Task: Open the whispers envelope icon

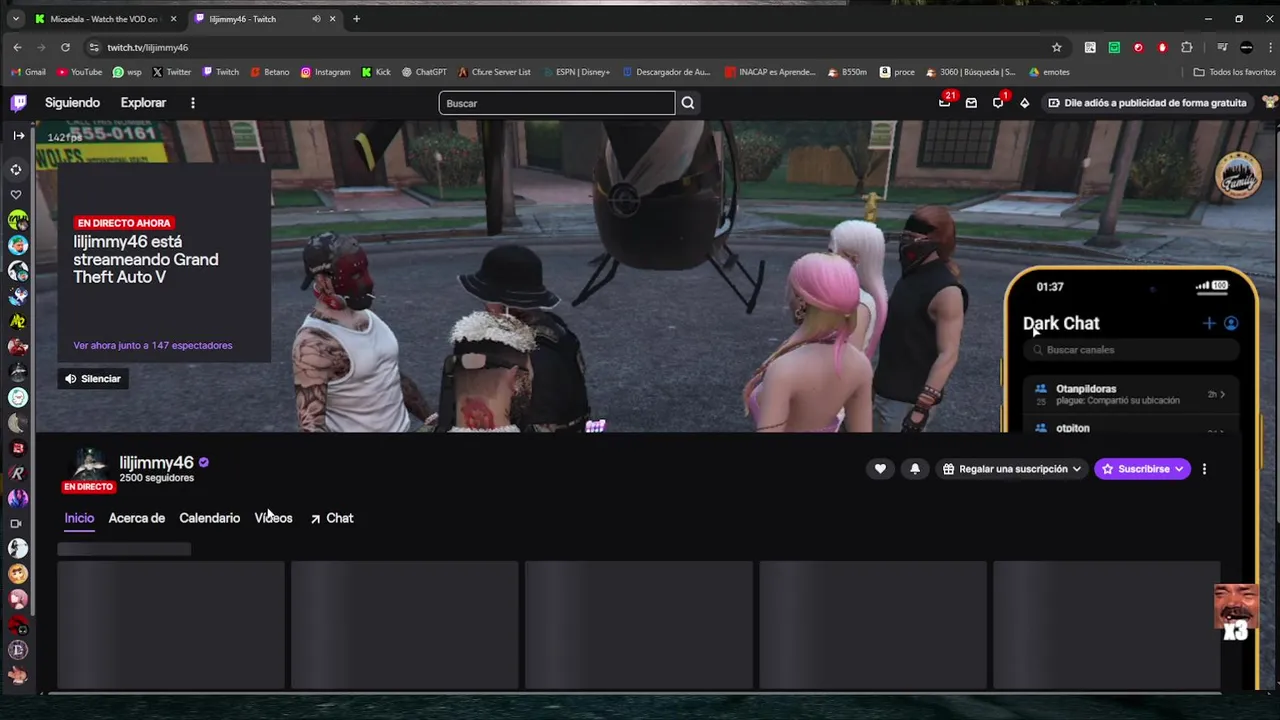Action: point(971,103)
